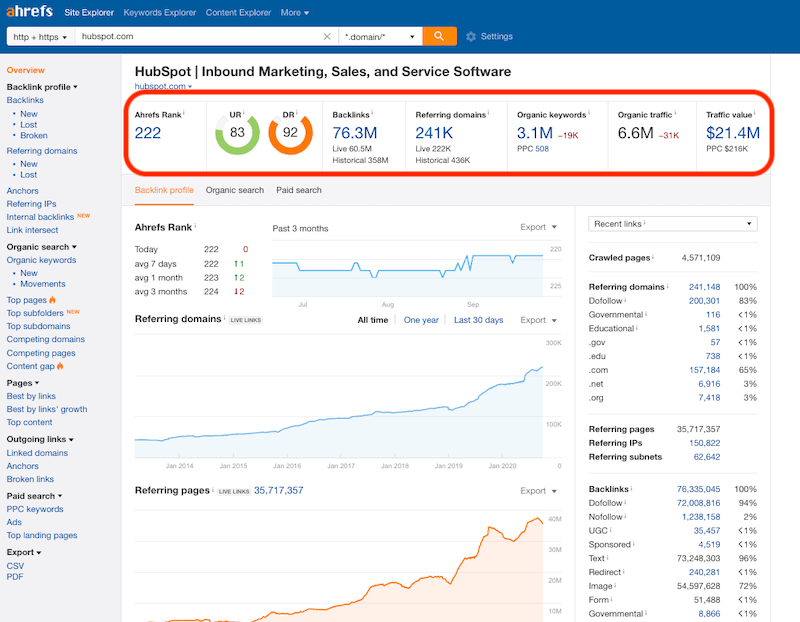Click the 200,301 Dofollow domains count
Viewport: 800px width, 622px height.
click(704, 301)
